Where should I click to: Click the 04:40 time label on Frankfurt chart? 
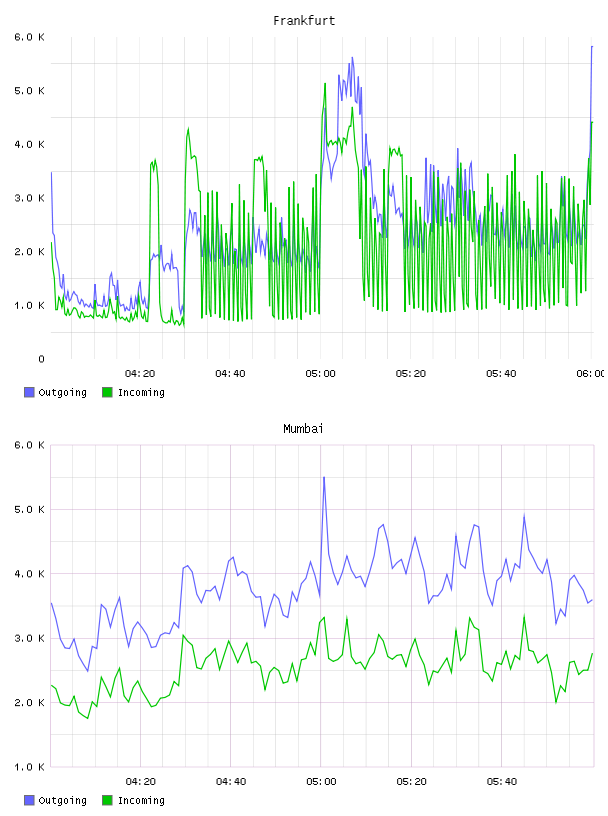pos(230,373)
